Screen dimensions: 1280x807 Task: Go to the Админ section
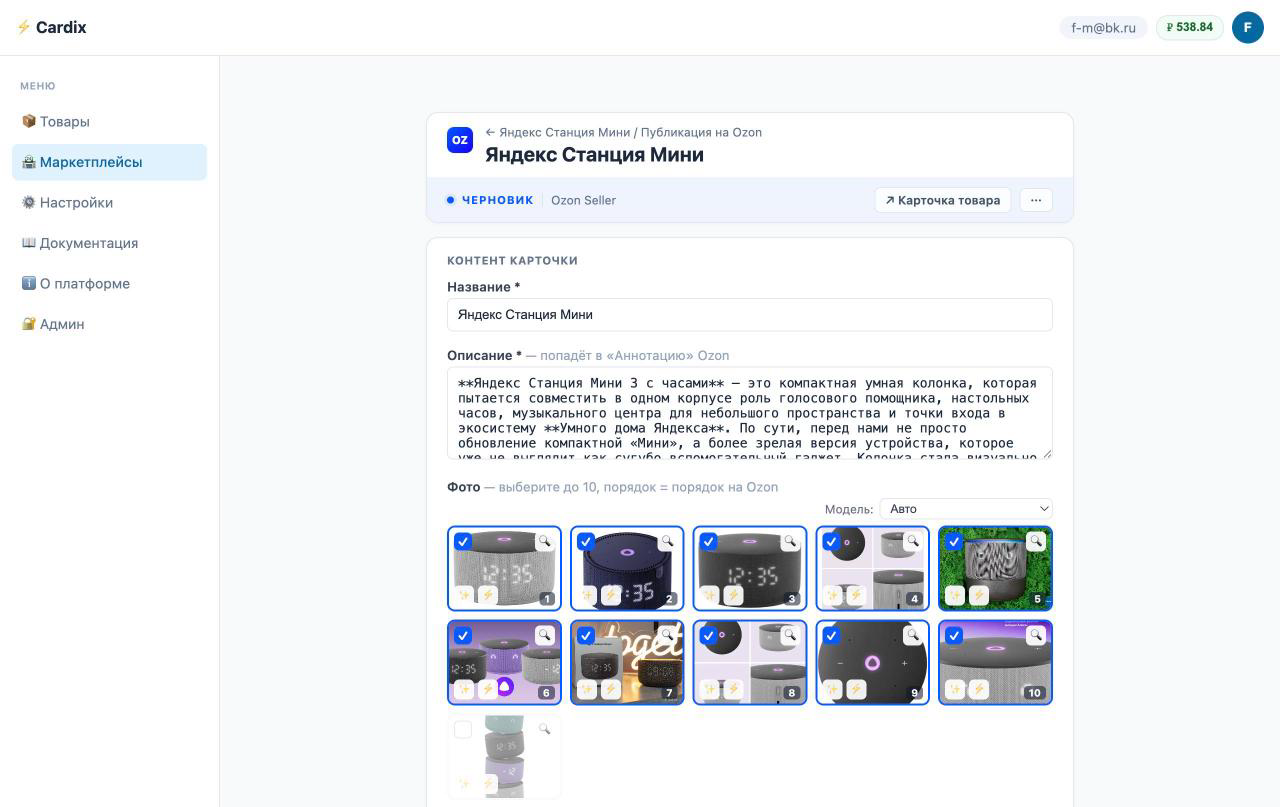pyautogui.click(x=110, y=324)
